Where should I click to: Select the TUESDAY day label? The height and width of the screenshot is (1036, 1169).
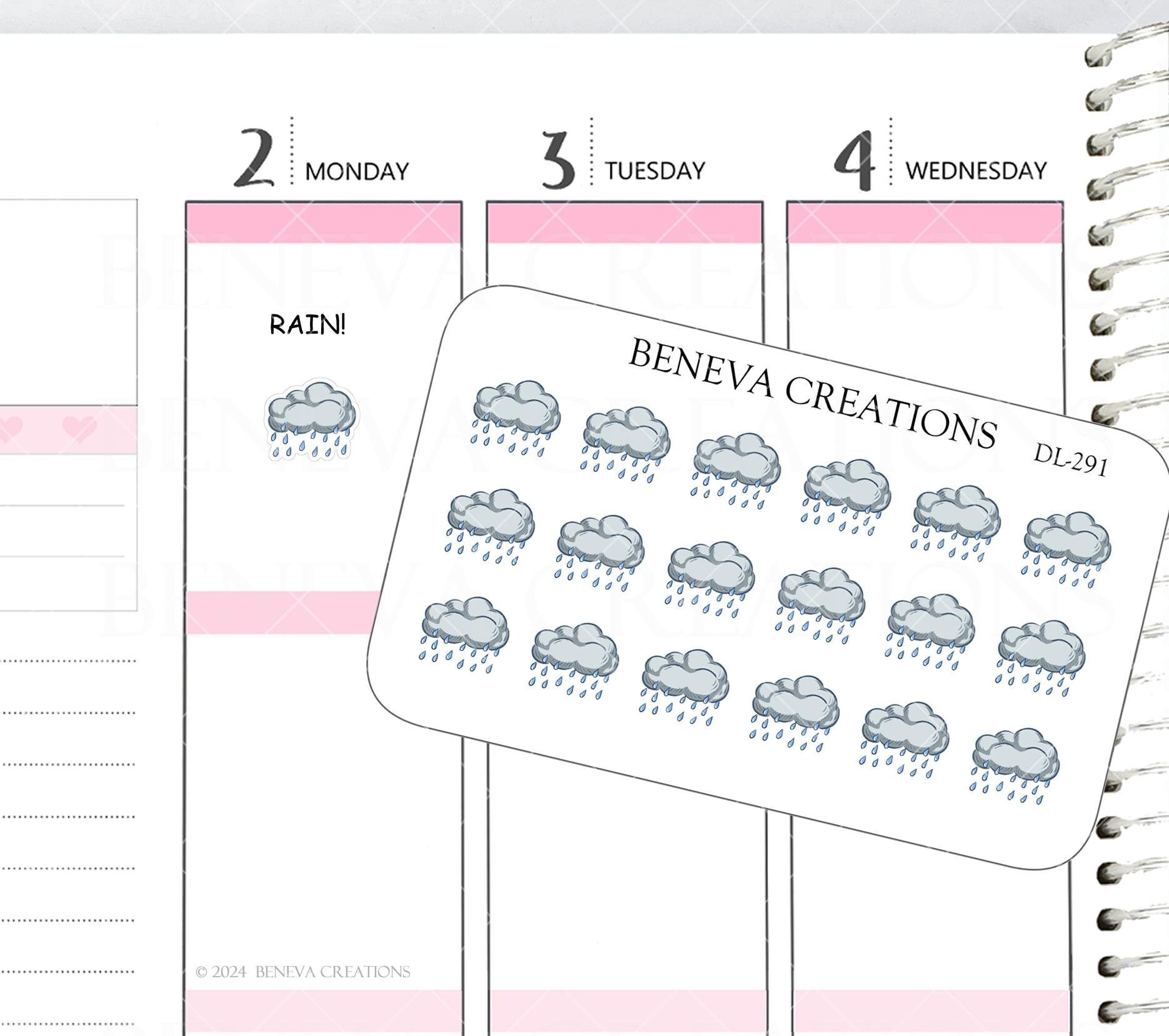click(x=655, y=171)
